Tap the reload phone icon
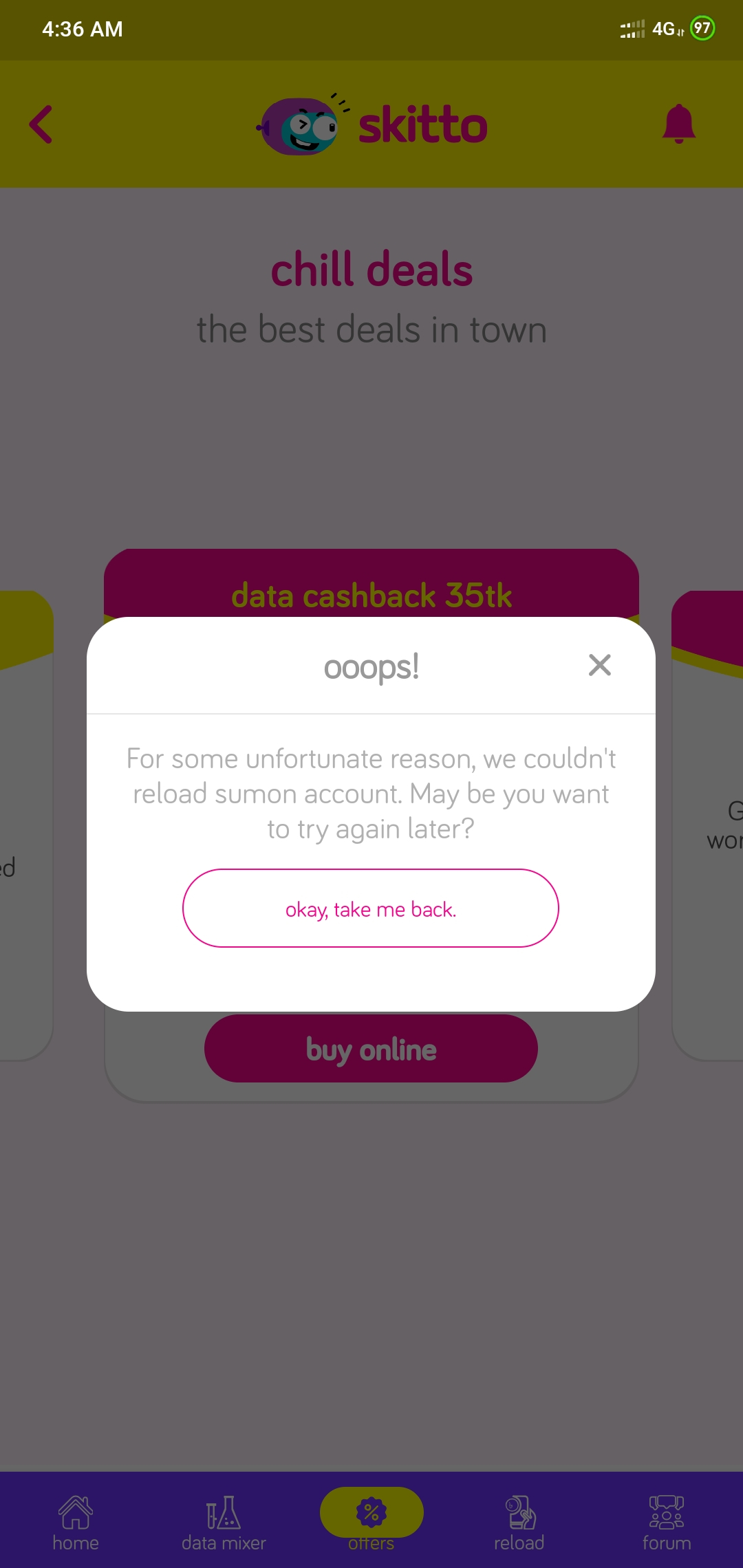This screenshot has height=1568, width=743. click(520, 1512)
